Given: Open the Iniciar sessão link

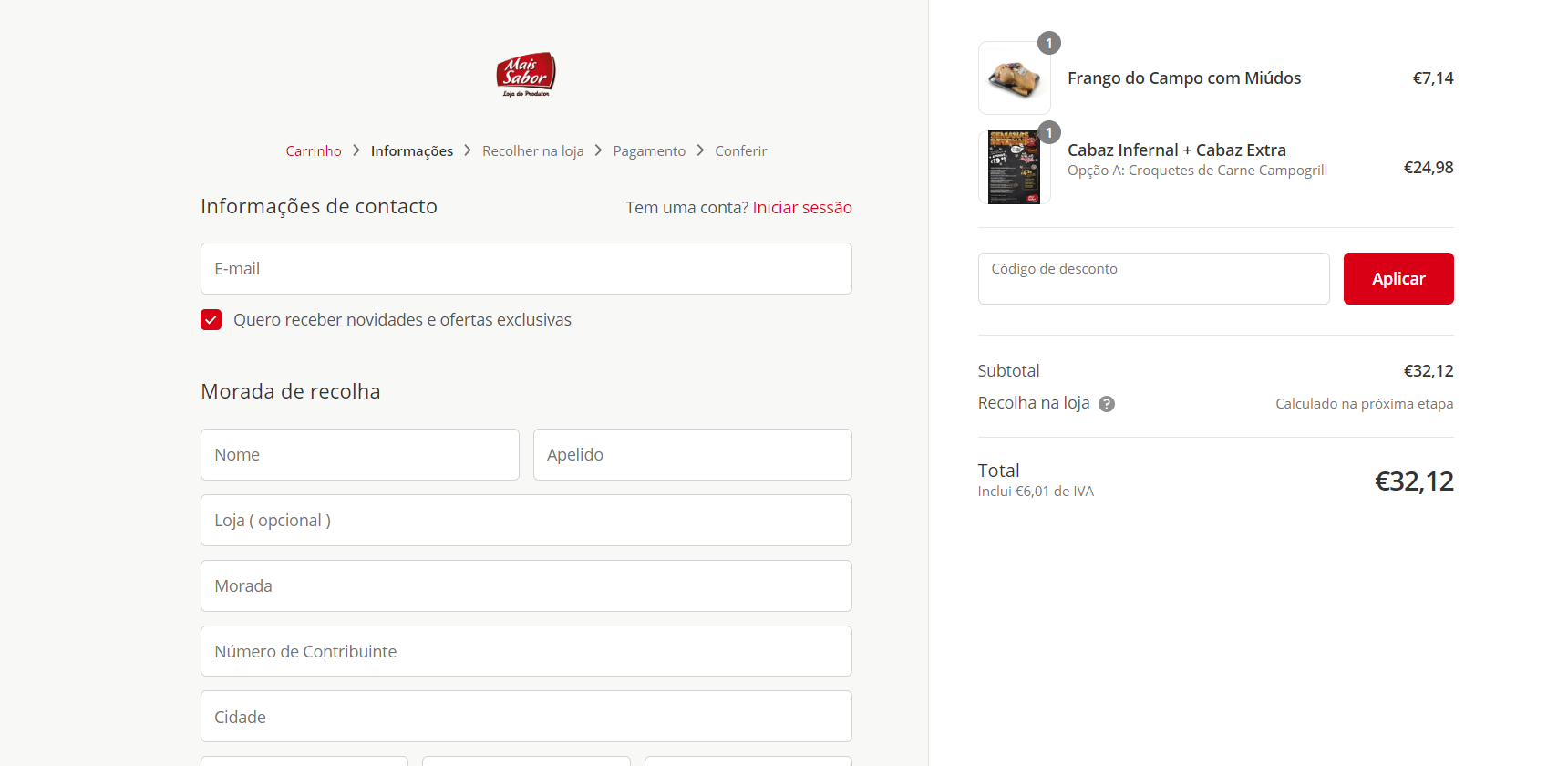Looking at the screenshot, I should point(802,208).
